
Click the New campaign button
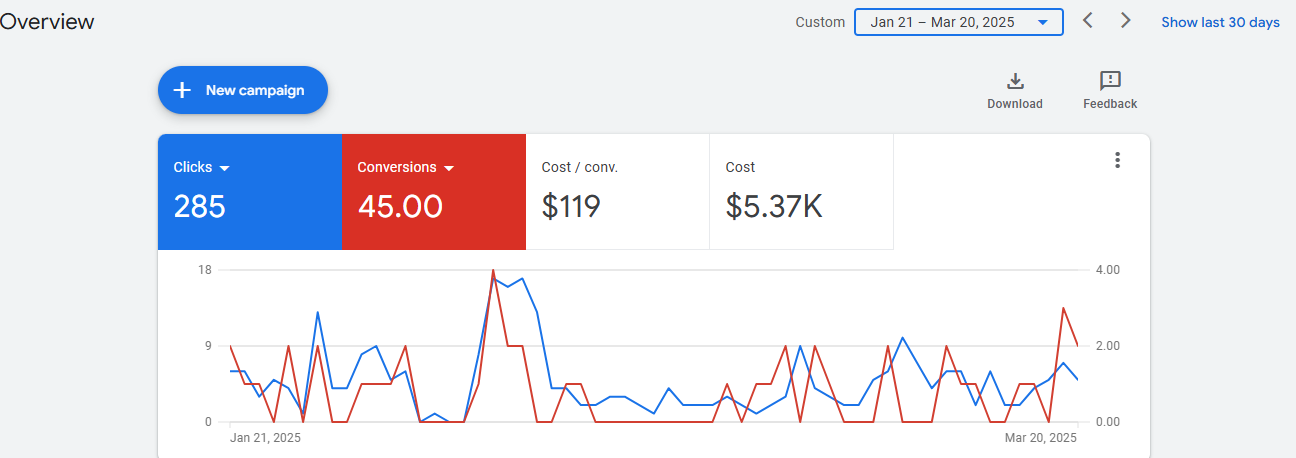pyautogui.click(x=243, y=90)
